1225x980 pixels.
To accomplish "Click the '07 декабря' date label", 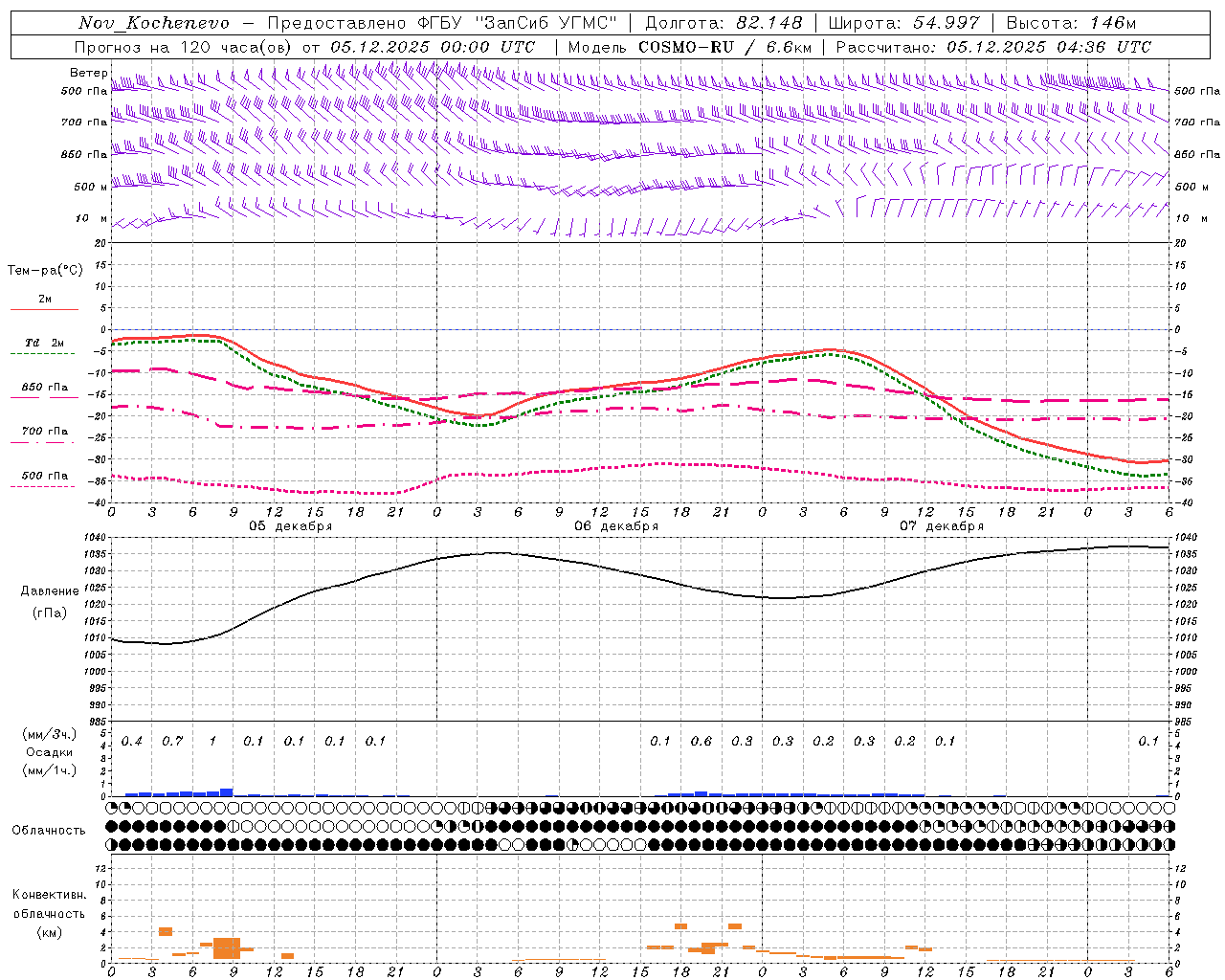I will pos(942,526).
